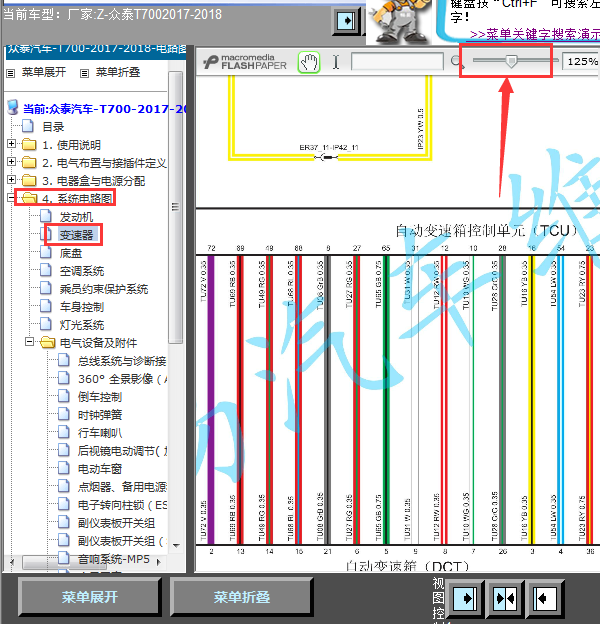This screenshot has height=624, width=600.
Task: Open the 发动机 circuit diagram
Action: [x=76, y=217]
